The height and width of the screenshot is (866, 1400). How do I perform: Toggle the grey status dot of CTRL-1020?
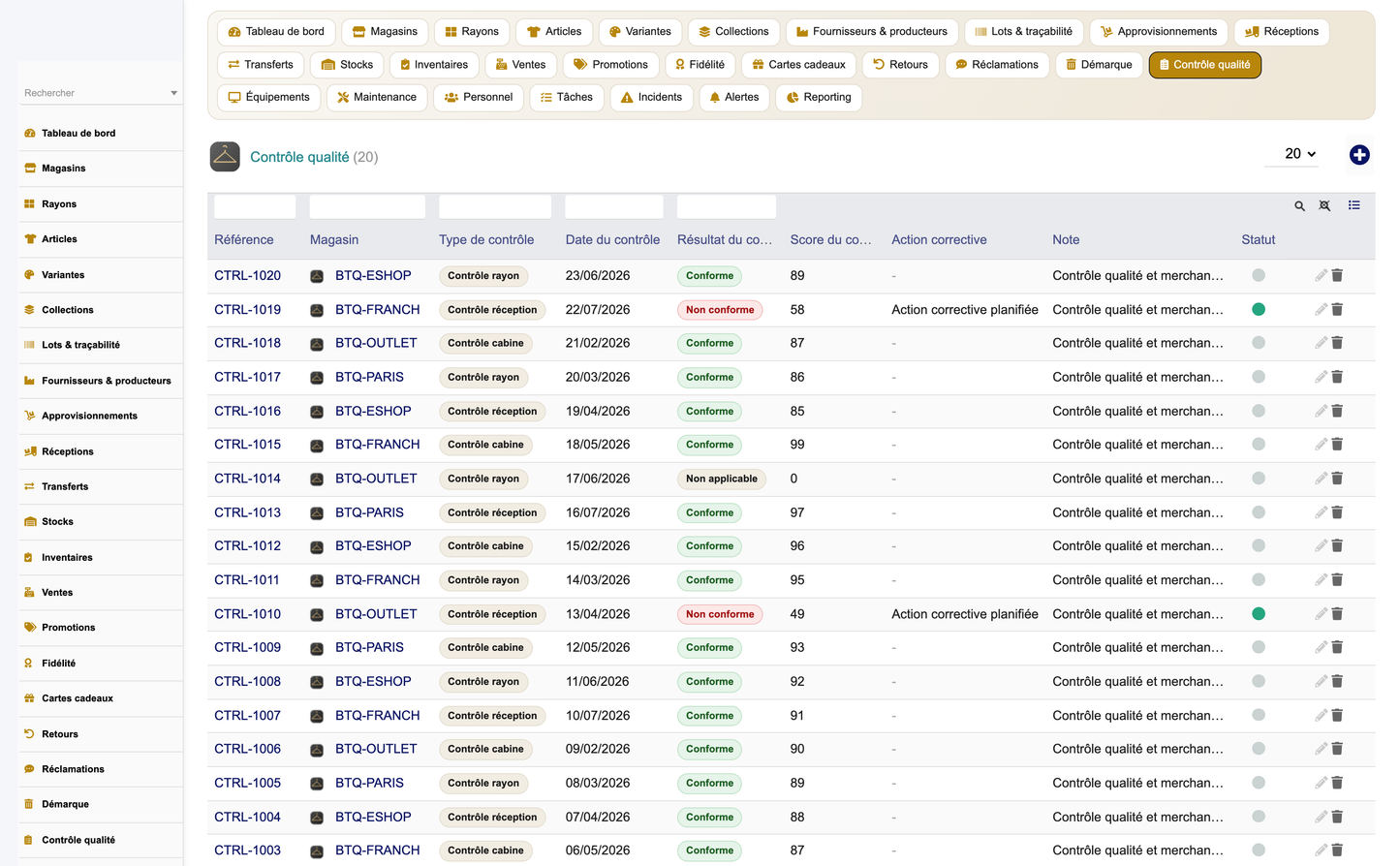click(x=1259, y=275)
